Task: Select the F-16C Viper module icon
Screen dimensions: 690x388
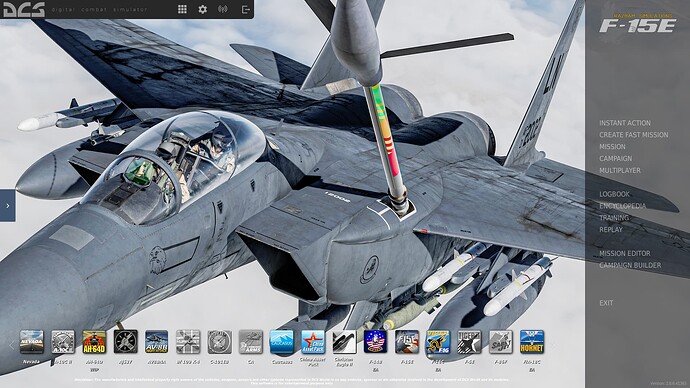Action: 438,342
